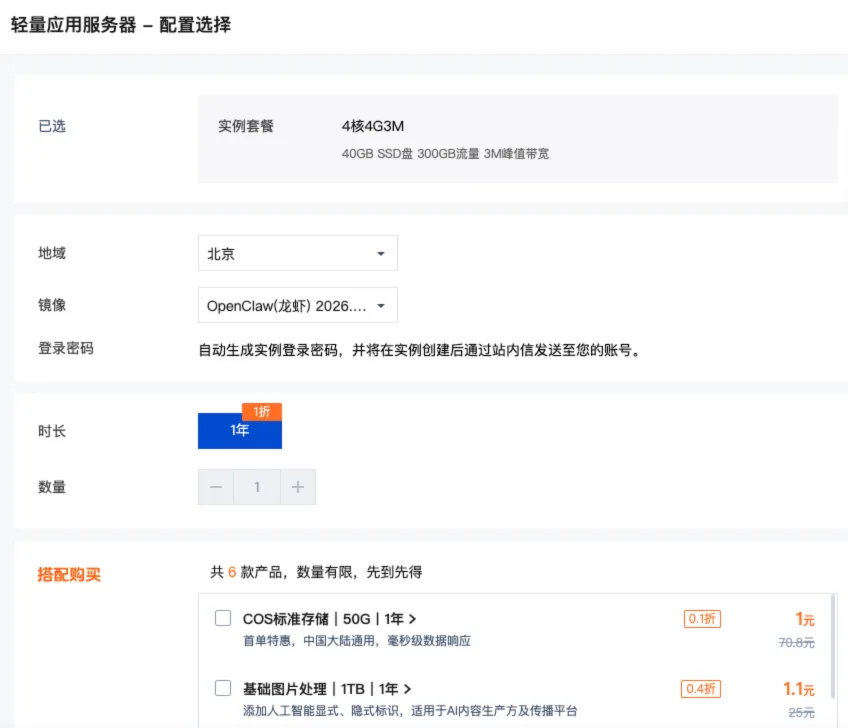
Task: Click the quantity input field showing 1
Action: click(257, 487)
